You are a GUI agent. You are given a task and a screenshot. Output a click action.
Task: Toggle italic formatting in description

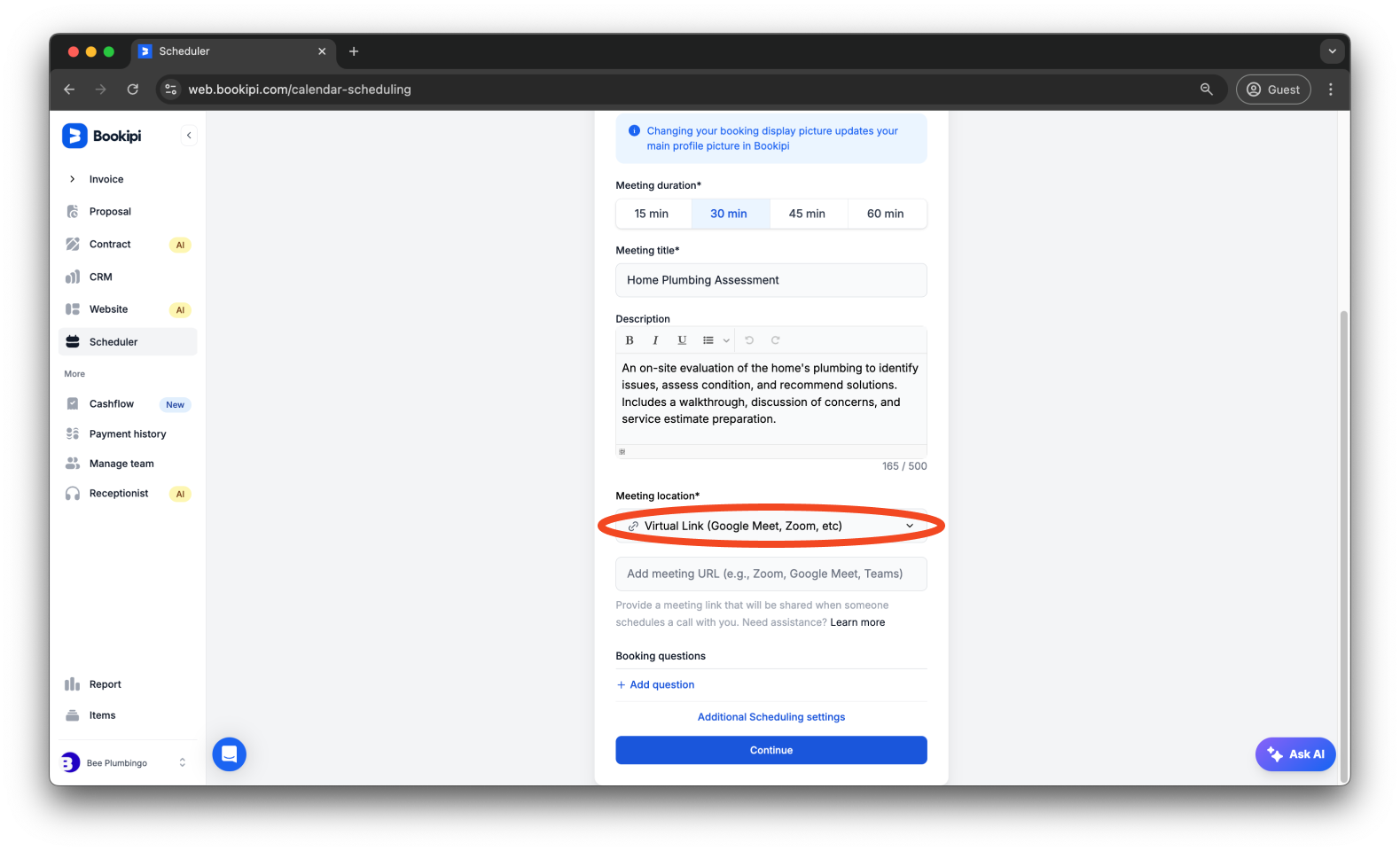pos(655,340)
